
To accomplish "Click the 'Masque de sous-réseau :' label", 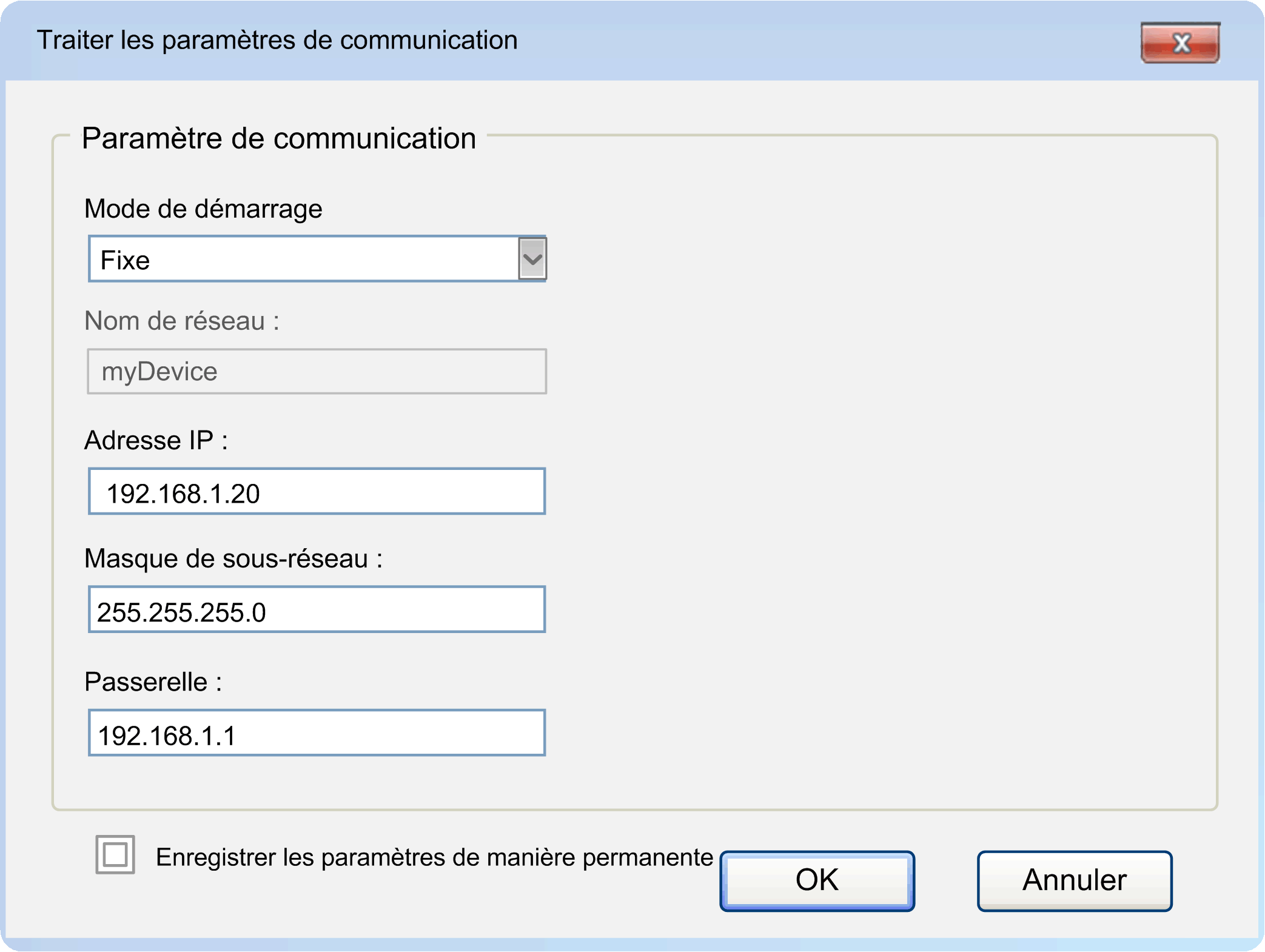I will coord(233,559).
